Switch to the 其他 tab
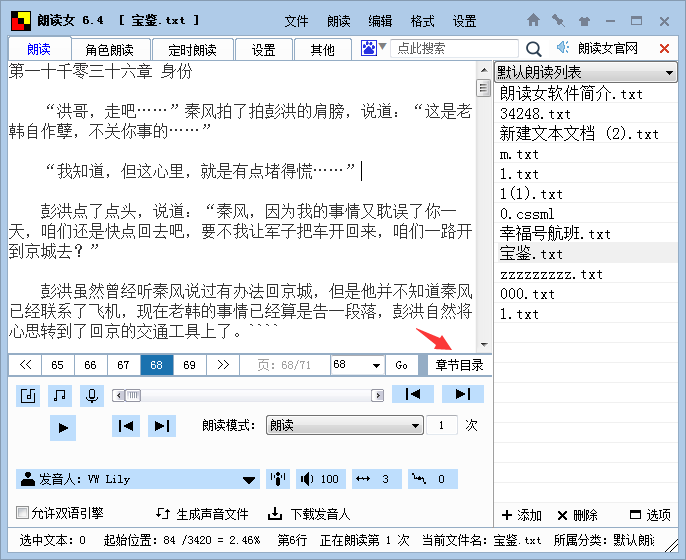This screenshot has height=560, width=686. tap(323, 49)
